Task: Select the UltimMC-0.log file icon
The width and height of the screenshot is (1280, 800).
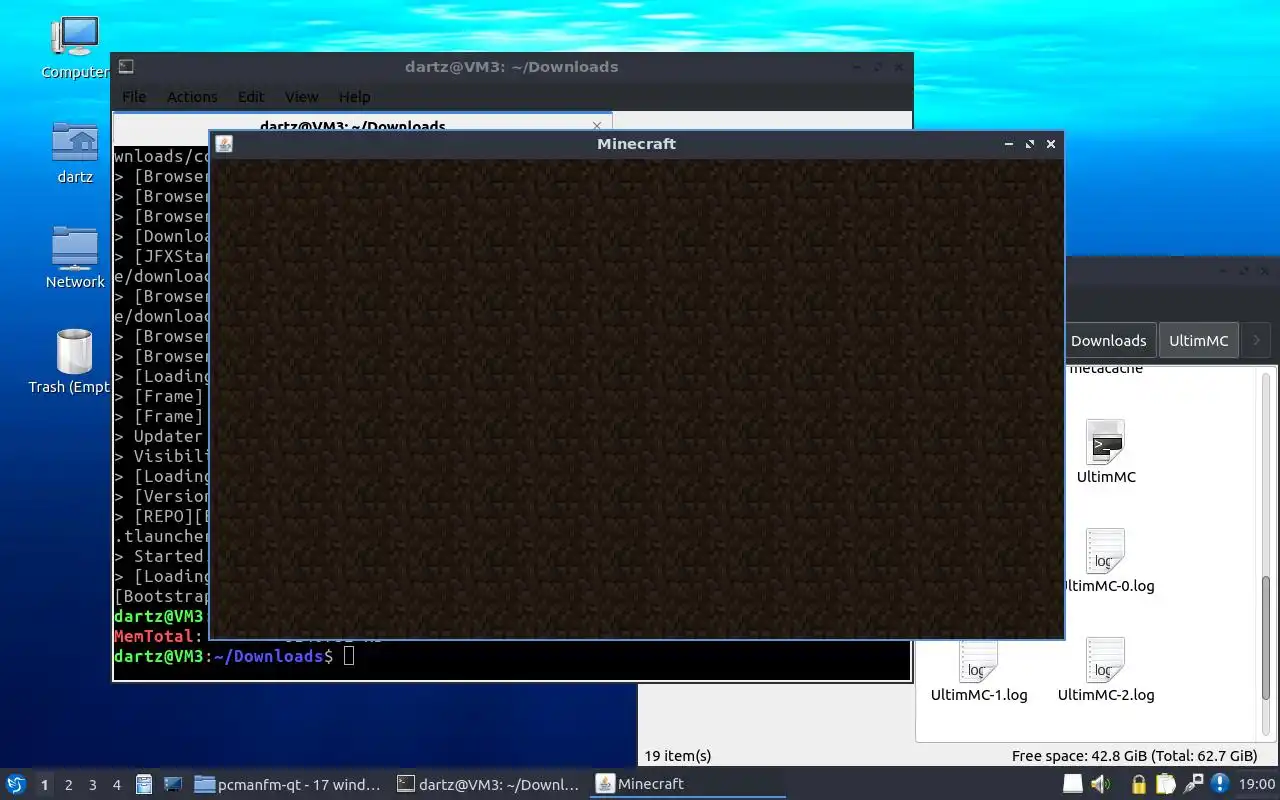Action: pyautogui.click(x=1106, y=561)
